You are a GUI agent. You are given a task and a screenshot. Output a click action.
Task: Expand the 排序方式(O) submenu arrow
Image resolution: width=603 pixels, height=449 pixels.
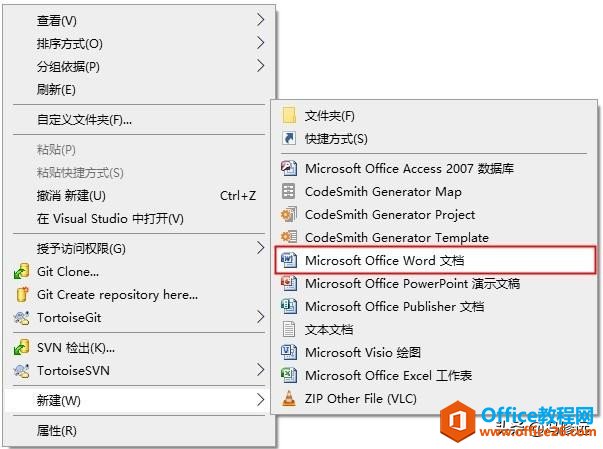pyautogui.click(x=261, y=43)
